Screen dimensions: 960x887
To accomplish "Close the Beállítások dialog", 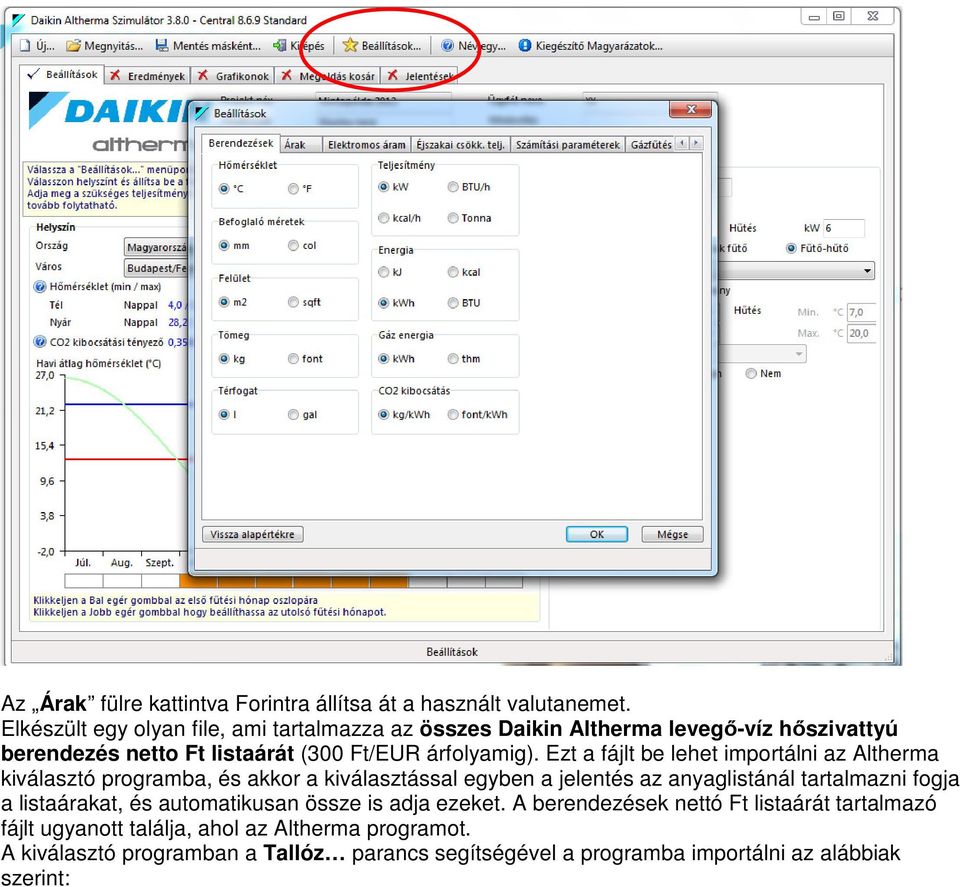I will click(691, 110).
